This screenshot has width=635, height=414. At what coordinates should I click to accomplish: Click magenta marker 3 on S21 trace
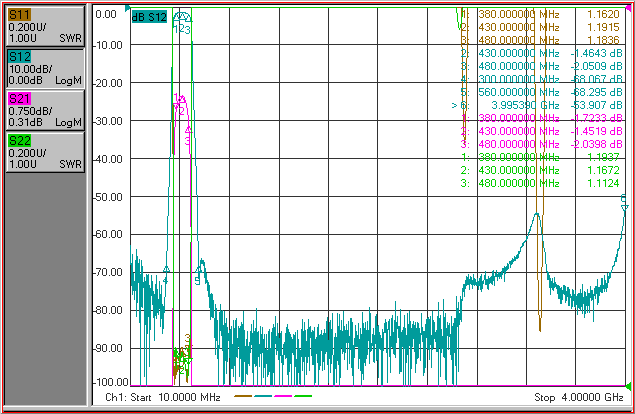pyautogui.click(x=188, y=130)
